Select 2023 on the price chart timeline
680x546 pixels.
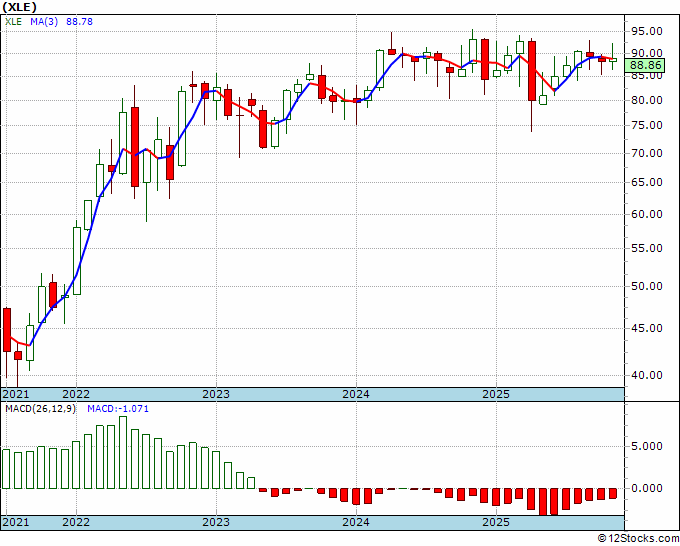click(216, 395)
